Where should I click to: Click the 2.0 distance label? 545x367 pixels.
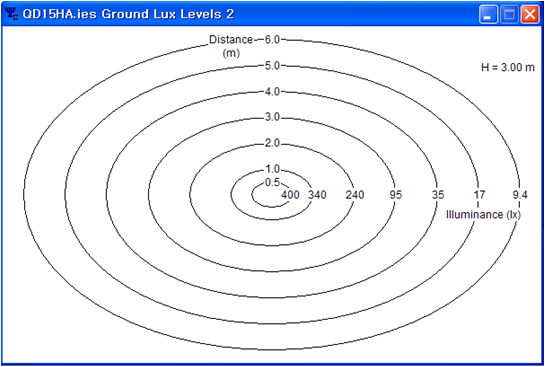[272, 143]
